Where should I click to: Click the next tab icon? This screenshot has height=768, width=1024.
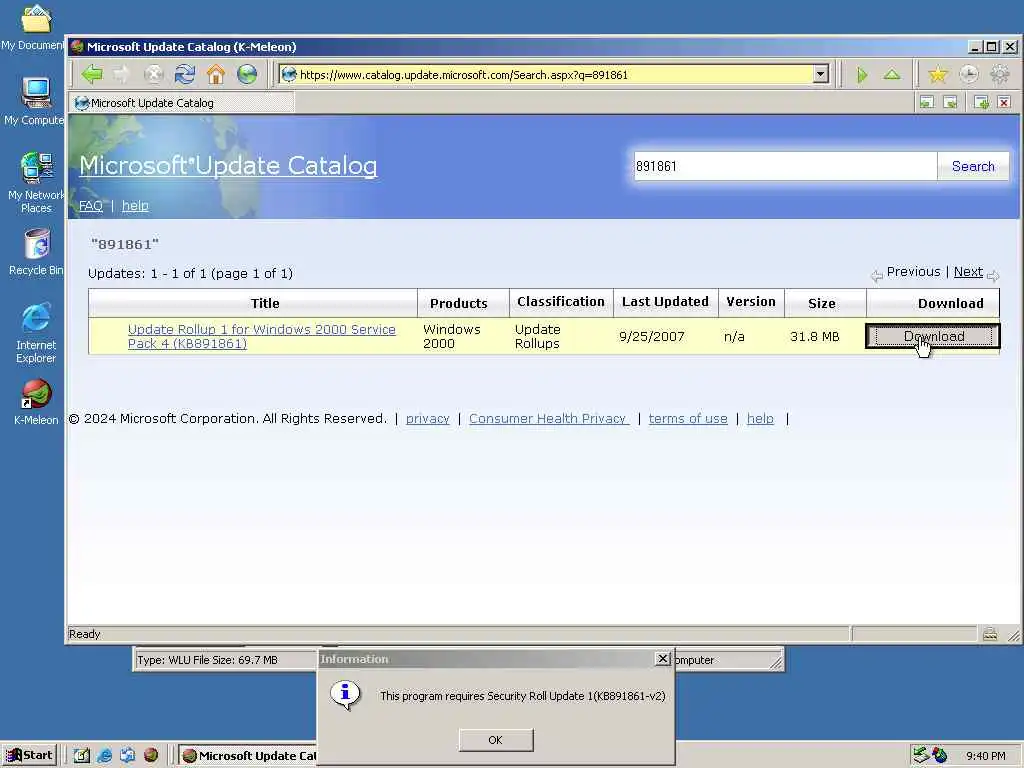pyautogui.click(x=950, y=103)
